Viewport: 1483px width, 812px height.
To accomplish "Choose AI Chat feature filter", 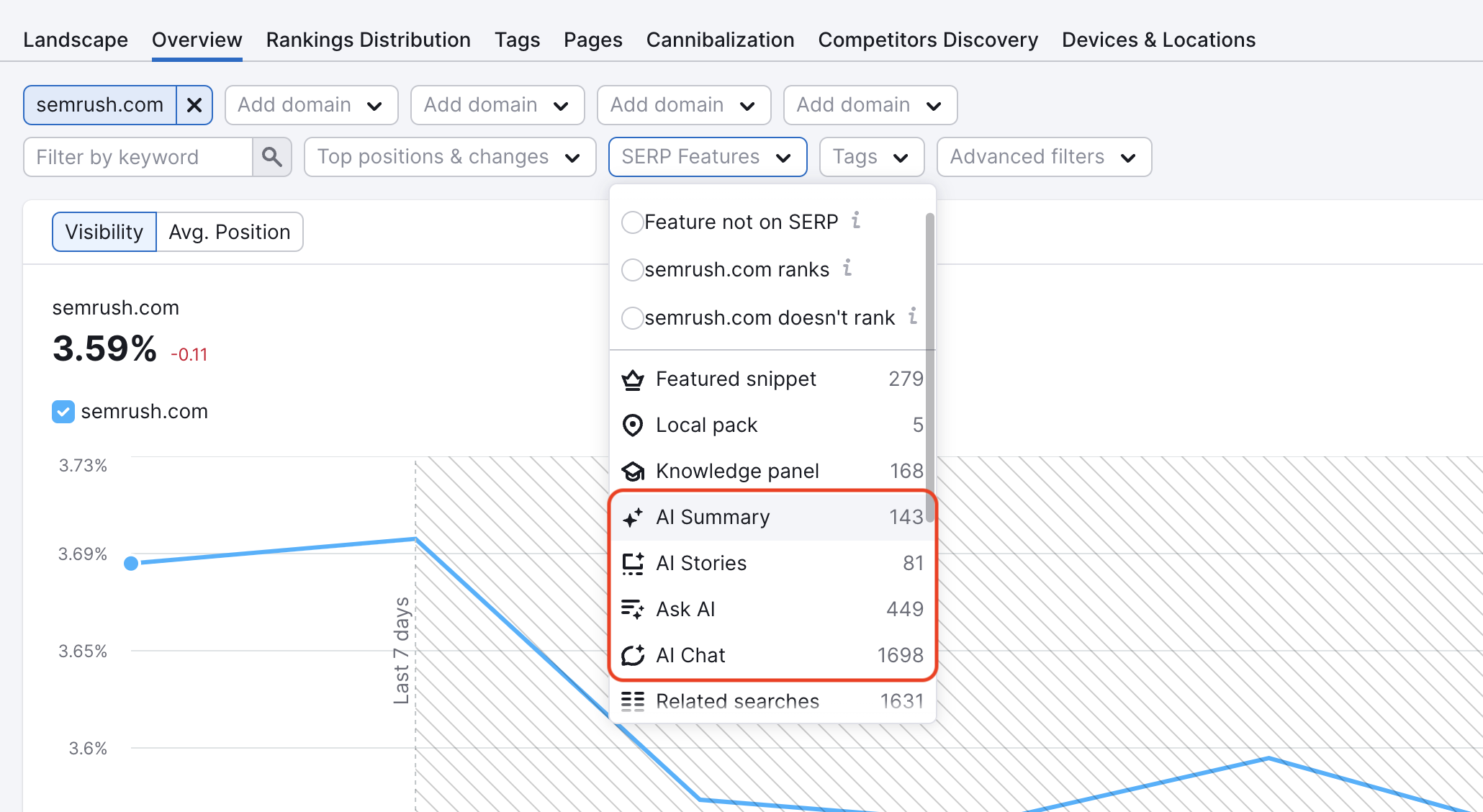I will [771, 656].
